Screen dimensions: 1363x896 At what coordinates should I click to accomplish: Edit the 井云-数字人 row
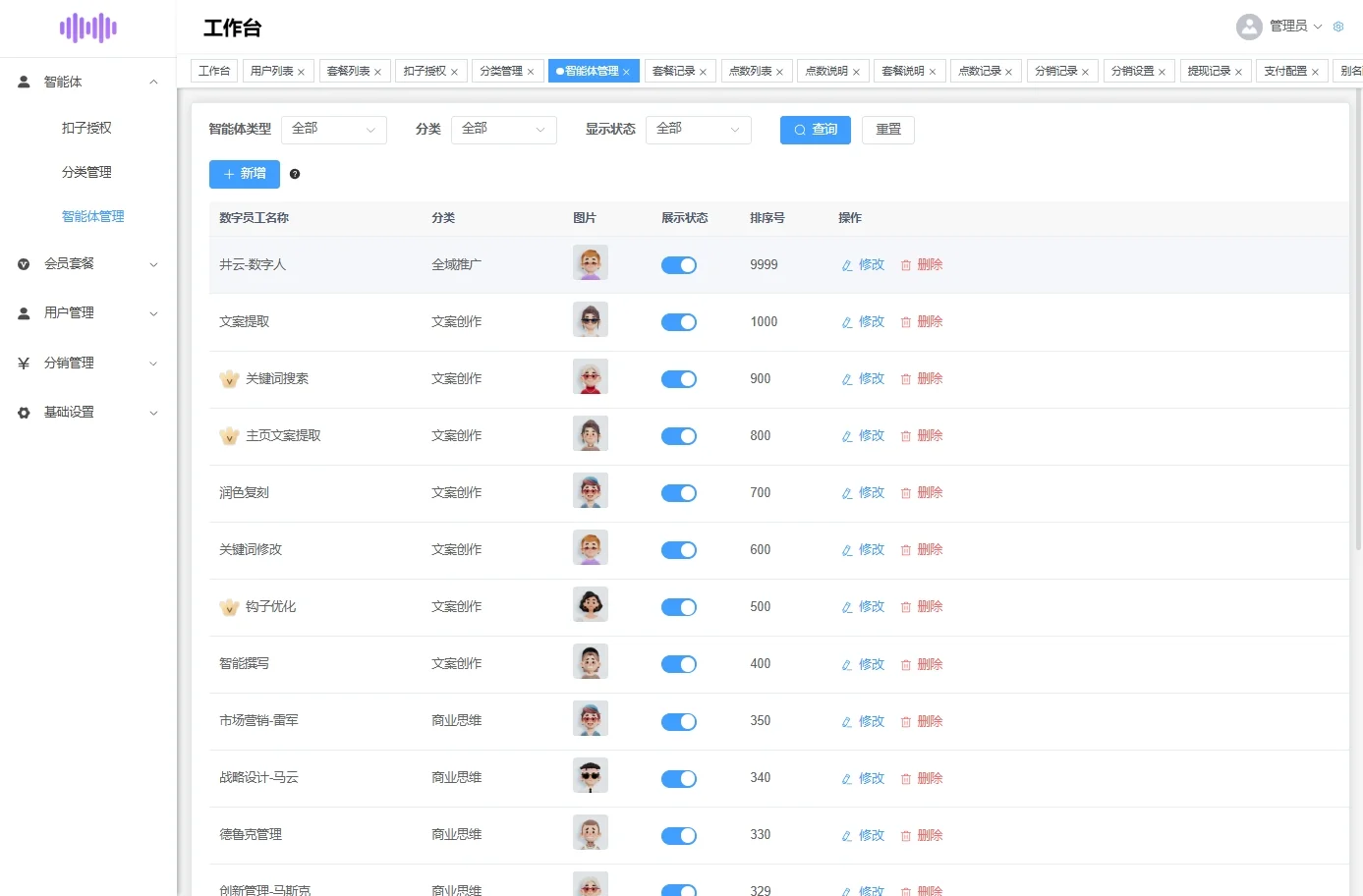click(x=863, y=265)
